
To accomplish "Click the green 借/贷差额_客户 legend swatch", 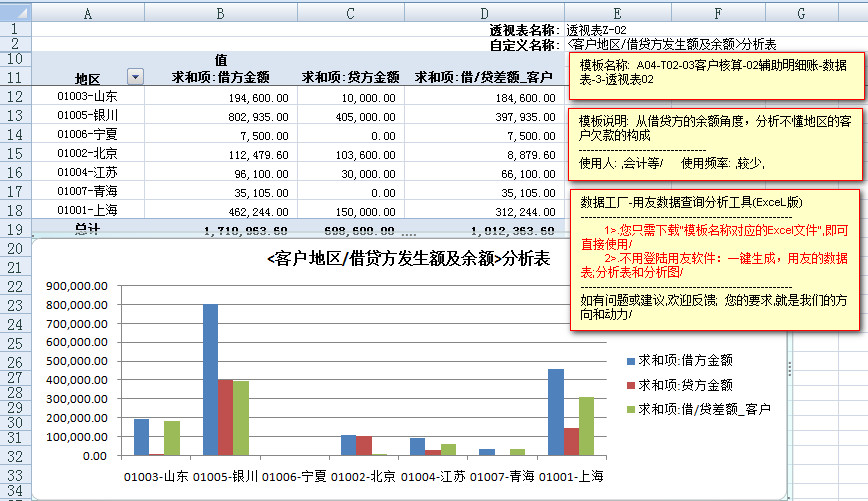I will pos(630,409).
